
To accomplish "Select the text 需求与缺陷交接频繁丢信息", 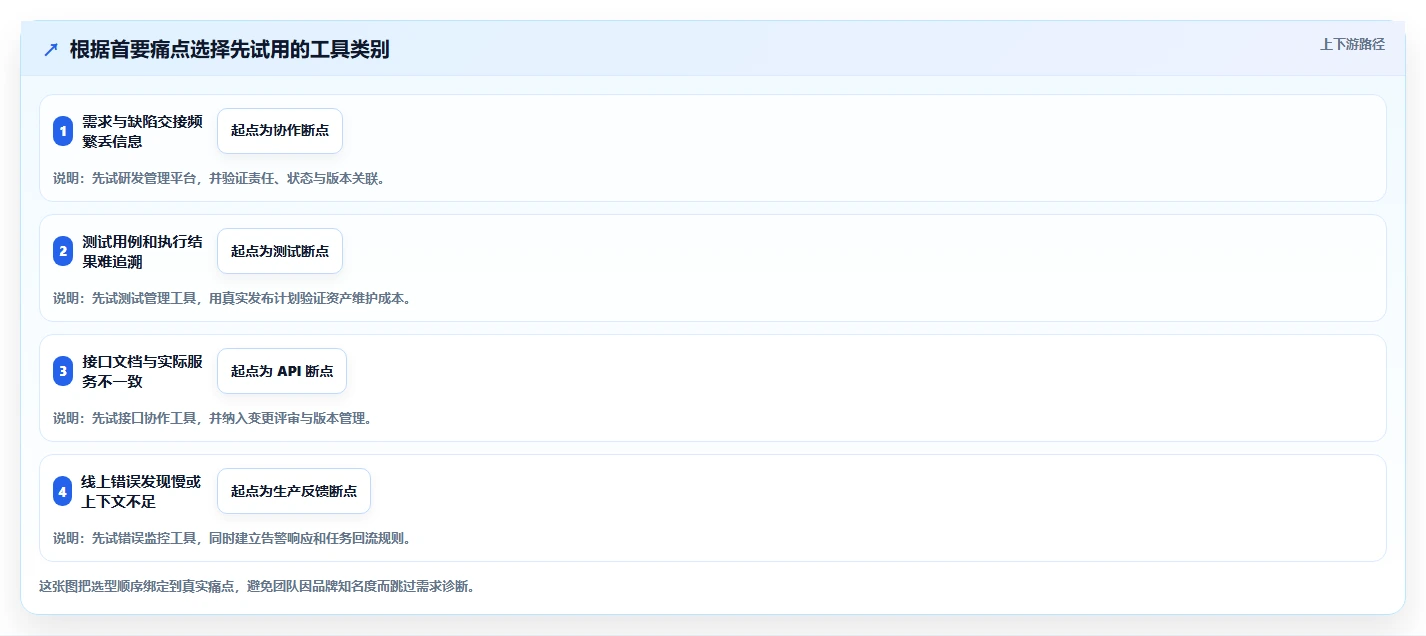I will tap(142, 131).
